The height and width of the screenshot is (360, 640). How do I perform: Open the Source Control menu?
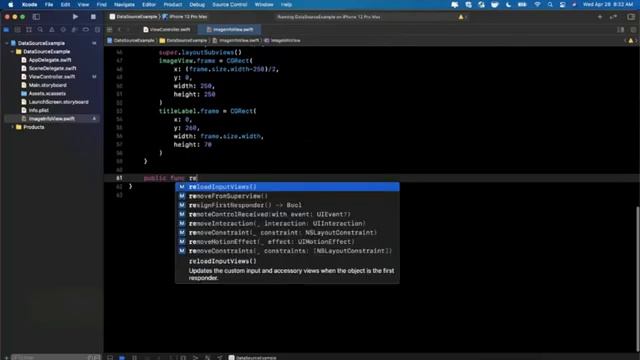230,4
